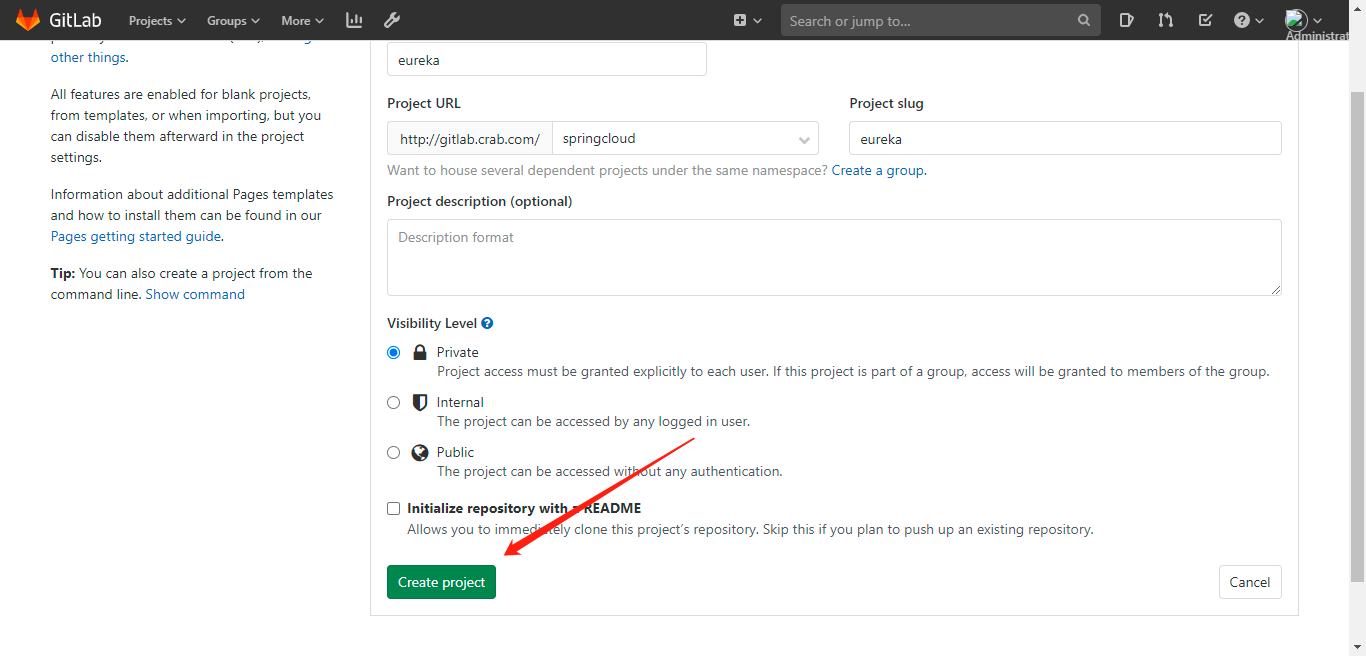
Task: Open the springcloud namespace dropdown
Action: point(685,138)
